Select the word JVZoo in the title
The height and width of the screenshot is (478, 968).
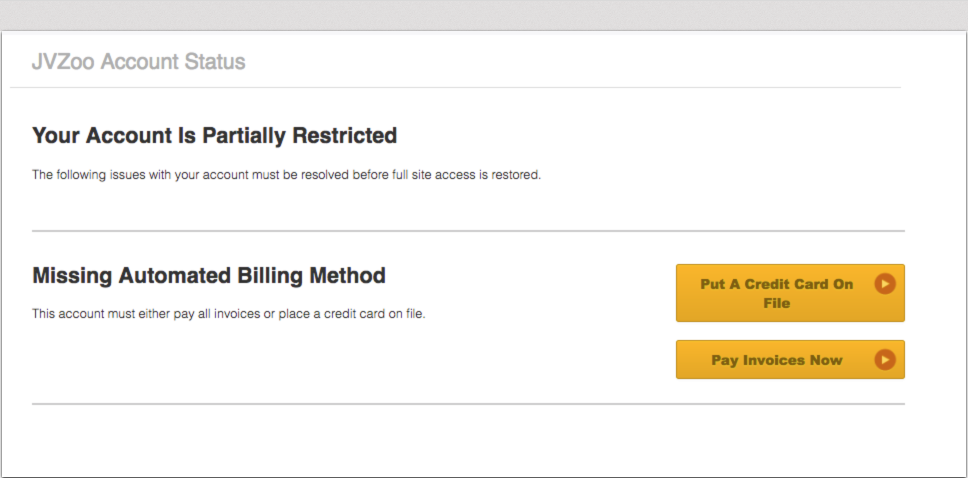[63, 62]
